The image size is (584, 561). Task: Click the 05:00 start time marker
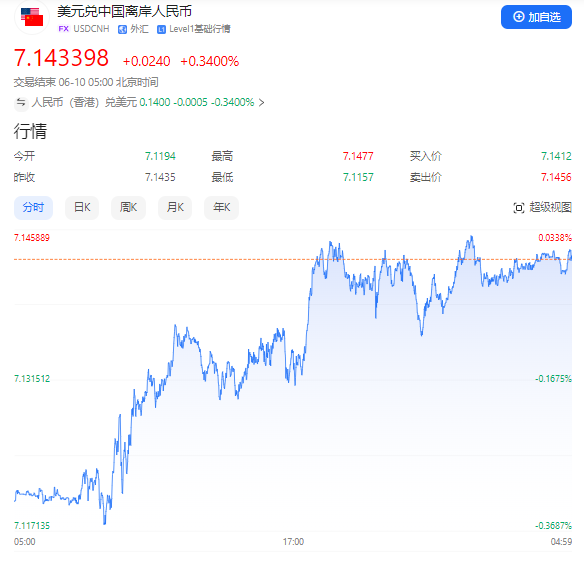pos(25,542)
